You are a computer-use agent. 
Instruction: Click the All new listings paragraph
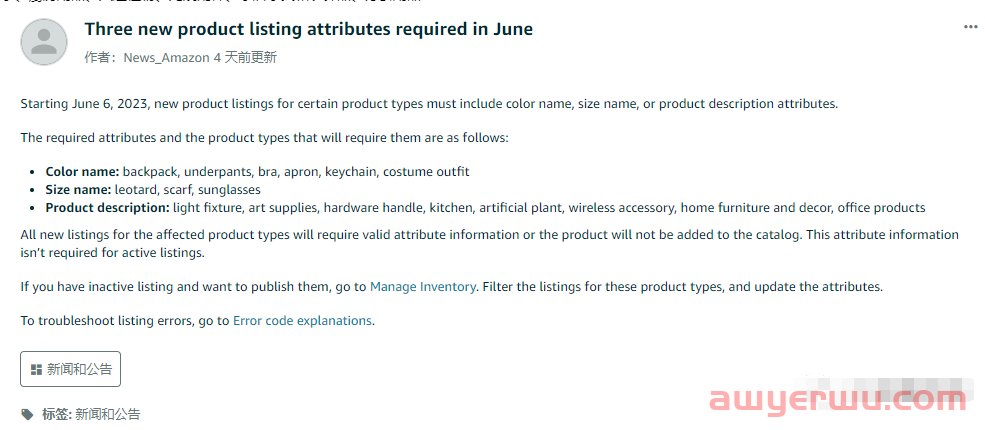490,244
